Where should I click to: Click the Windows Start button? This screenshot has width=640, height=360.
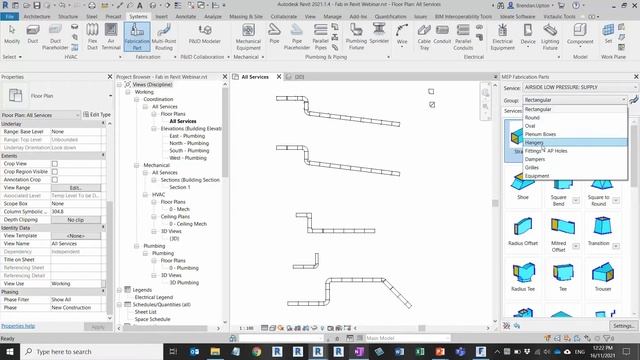click(10, 351)
